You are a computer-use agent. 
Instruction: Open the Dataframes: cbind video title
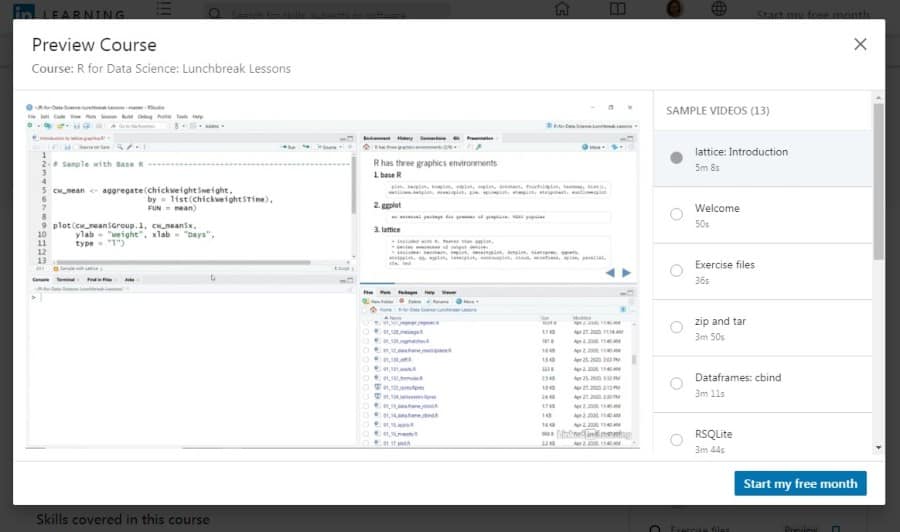coord(738,378)
